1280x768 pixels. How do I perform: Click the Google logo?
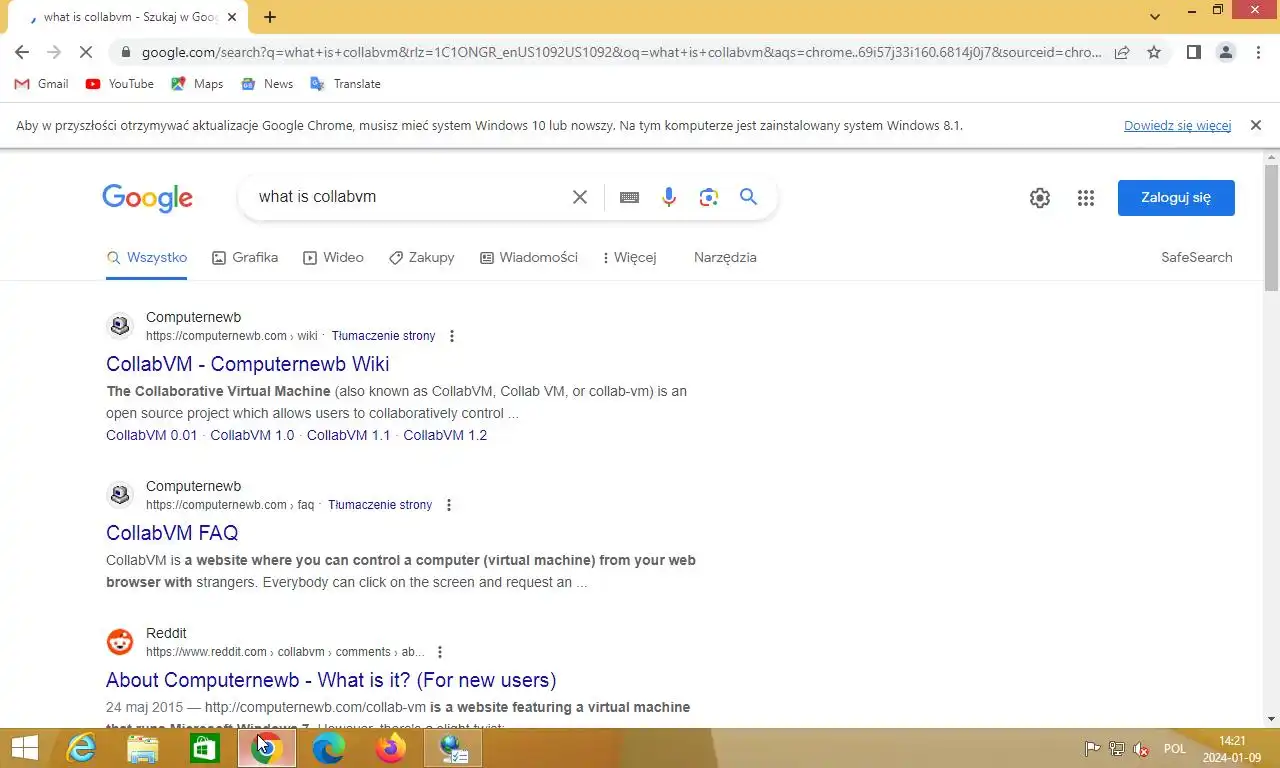147,198
